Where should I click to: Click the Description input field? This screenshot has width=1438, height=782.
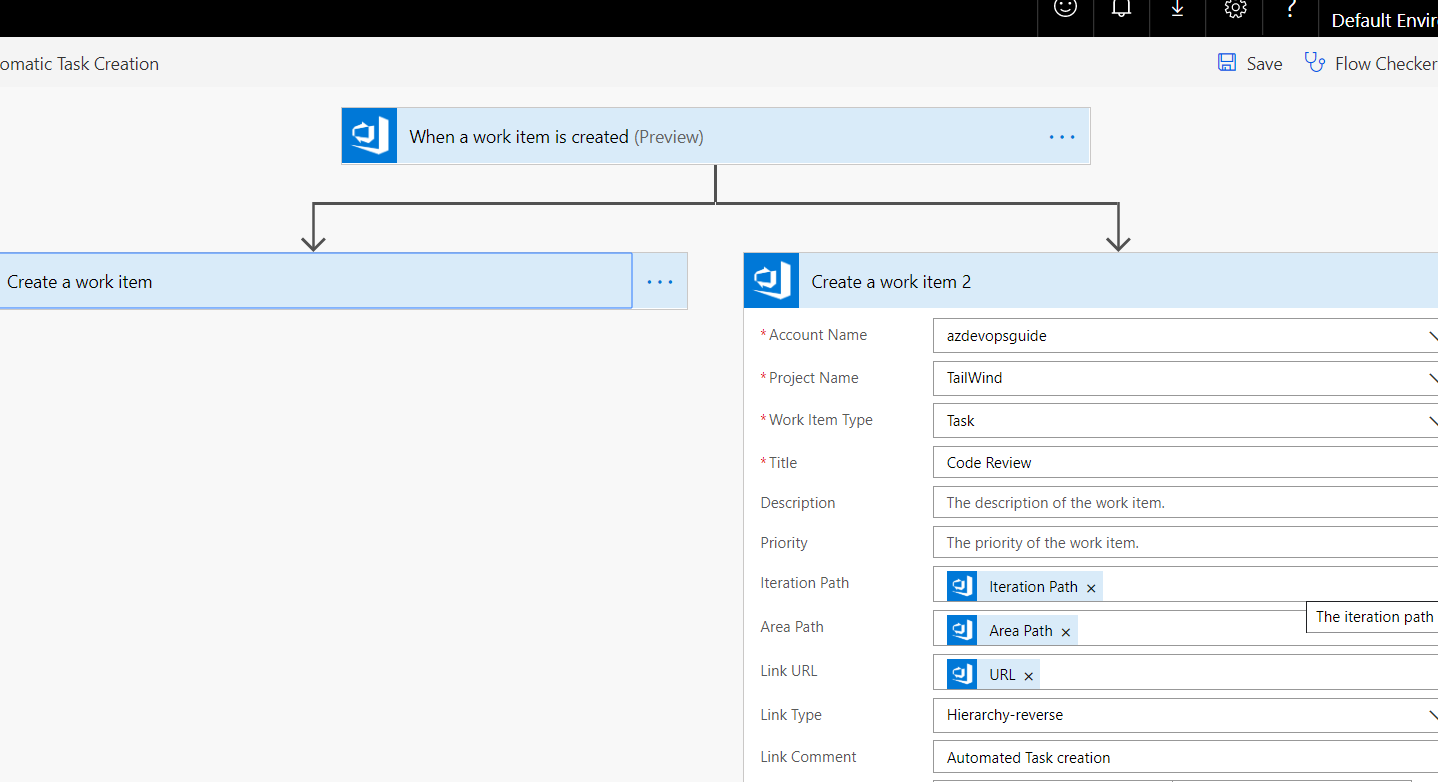1186,503
